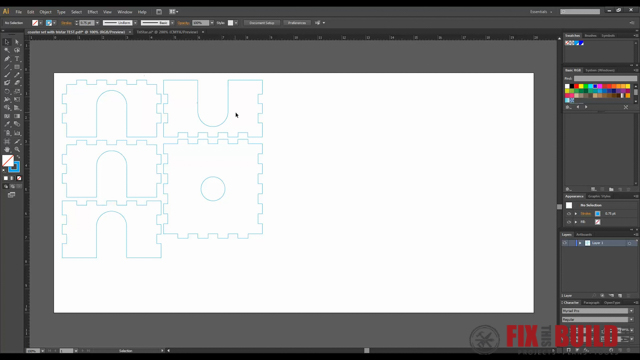Click the Document Setup button
The image size is (640, 360).
pyautogui.click(x=262, y=23)
